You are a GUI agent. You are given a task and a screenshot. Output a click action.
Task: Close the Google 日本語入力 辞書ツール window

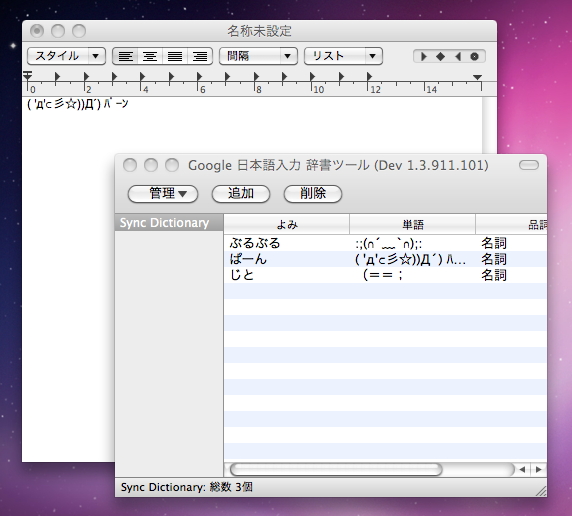pos(130,165)
